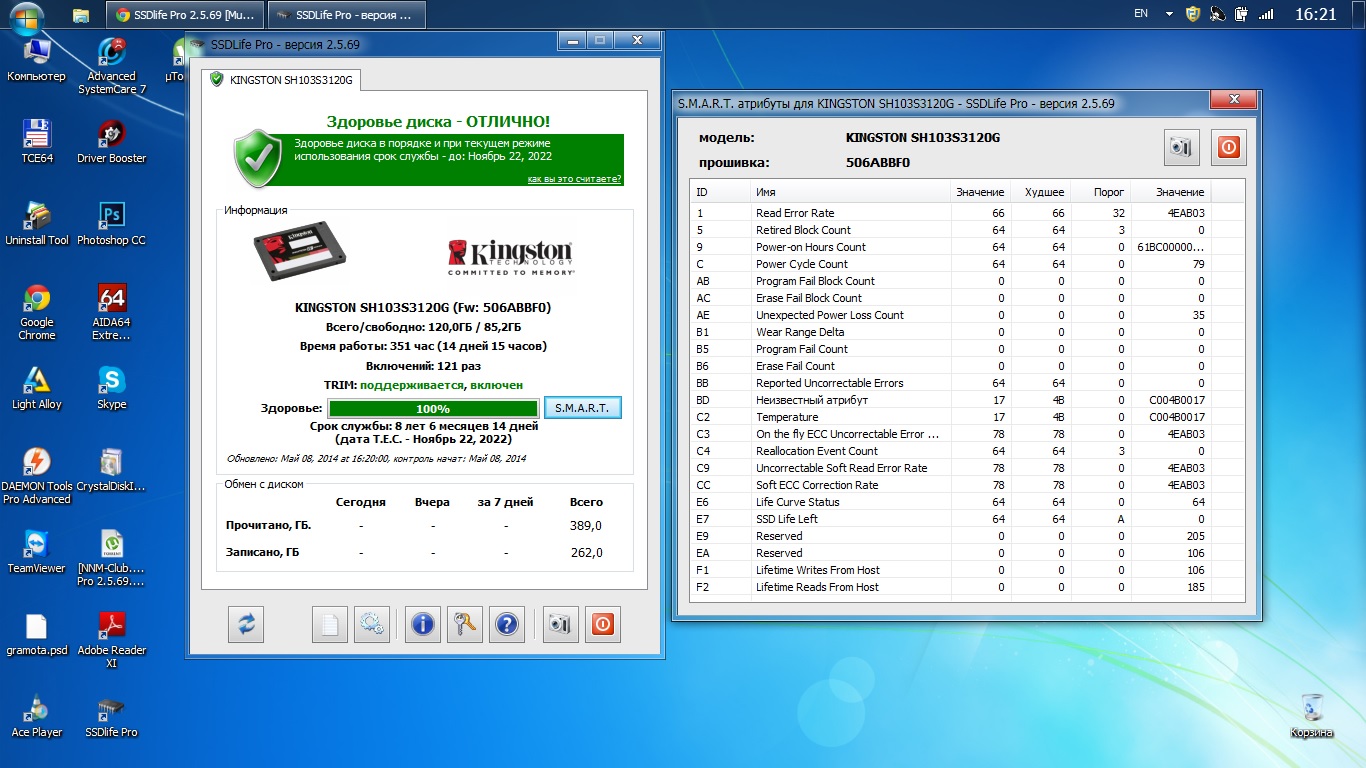Select the 'Life Curve Status' row
The image size is (1366, 768).
[967, 502]
